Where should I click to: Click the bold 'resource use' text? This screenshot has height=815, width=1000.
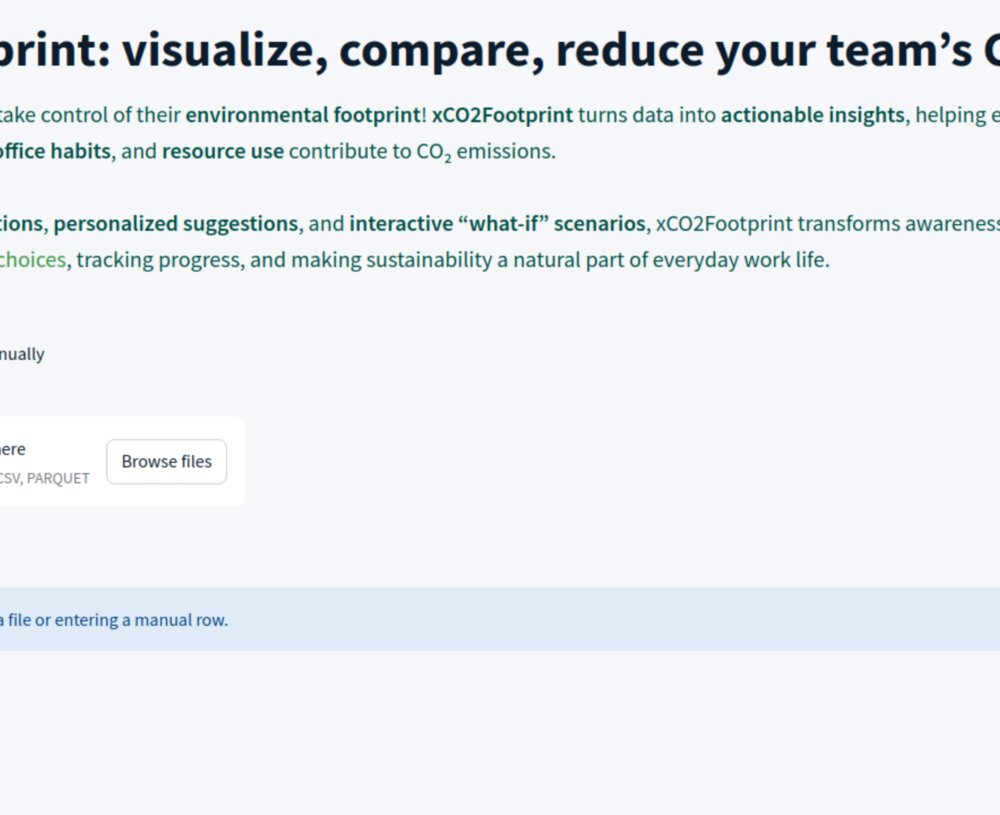(223, 153)
